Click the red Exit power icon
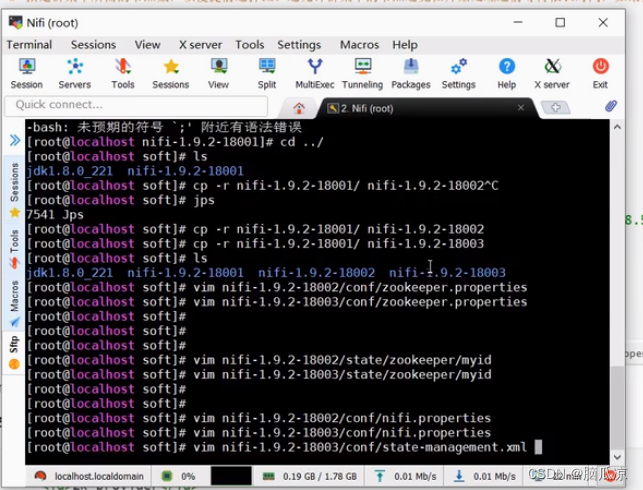Screen dimensions: 643x490 click(600, 73)
